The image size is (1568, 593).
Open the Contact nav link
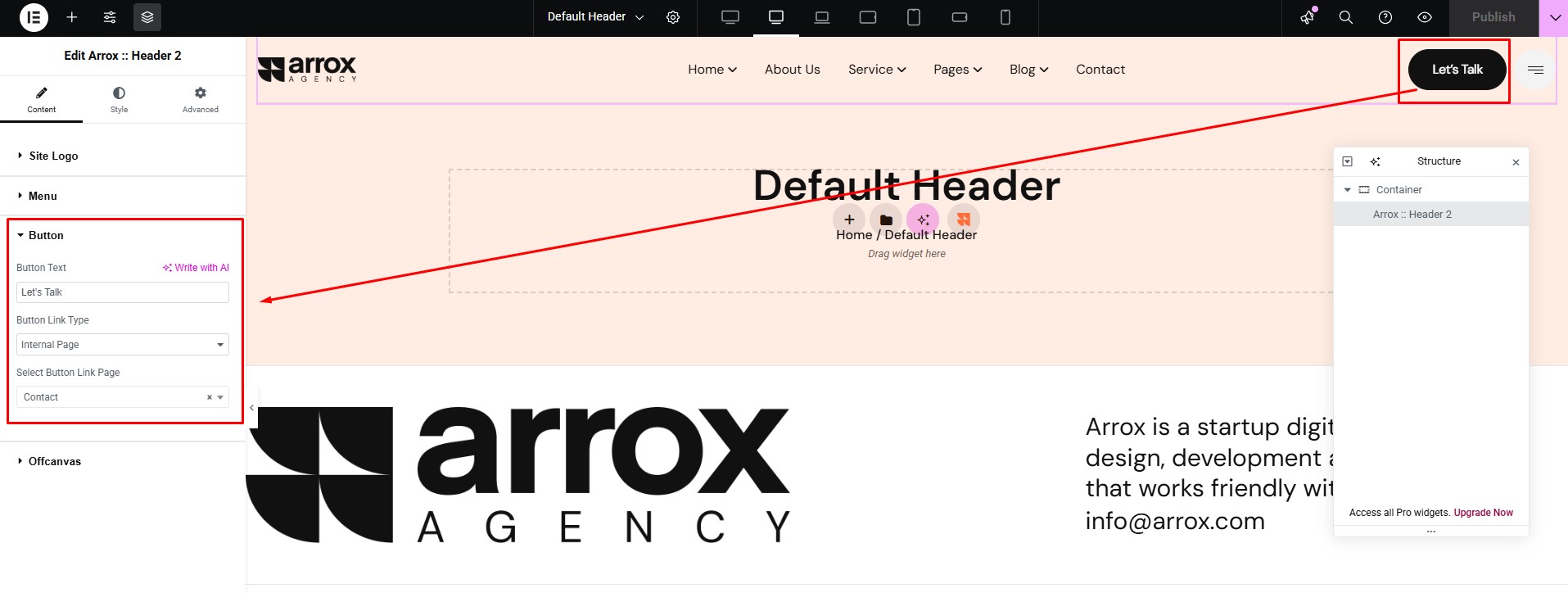click(1100, 70)
